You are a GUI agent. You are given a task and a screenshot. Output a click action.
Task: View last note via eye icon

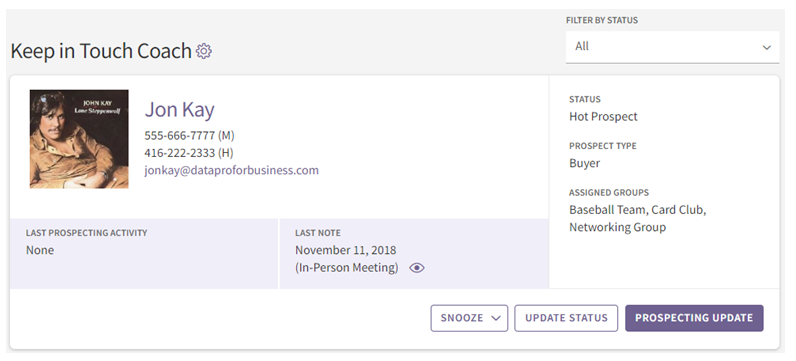click(x=417, y=268)
